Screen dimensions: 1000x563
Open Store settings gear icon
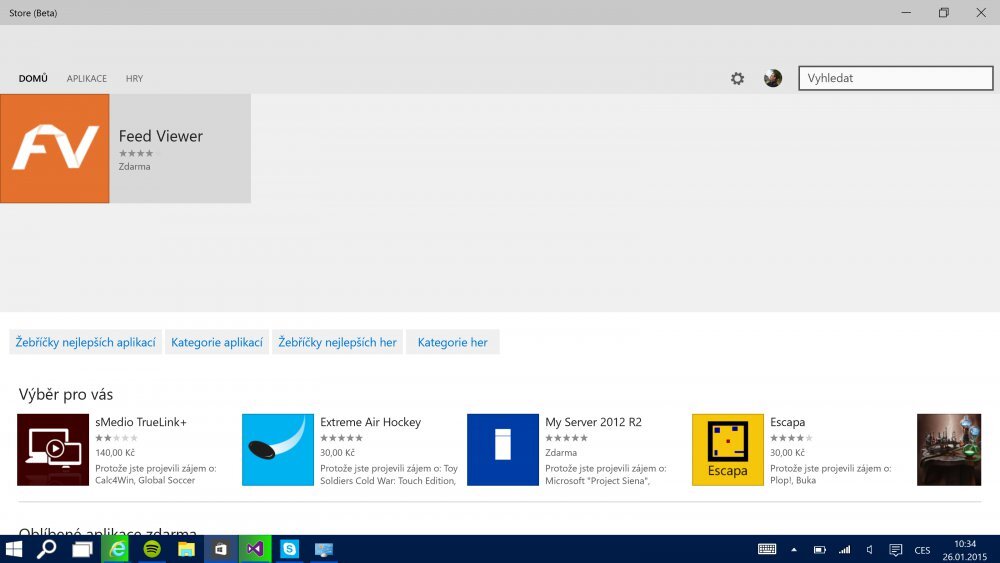point(737,78)
